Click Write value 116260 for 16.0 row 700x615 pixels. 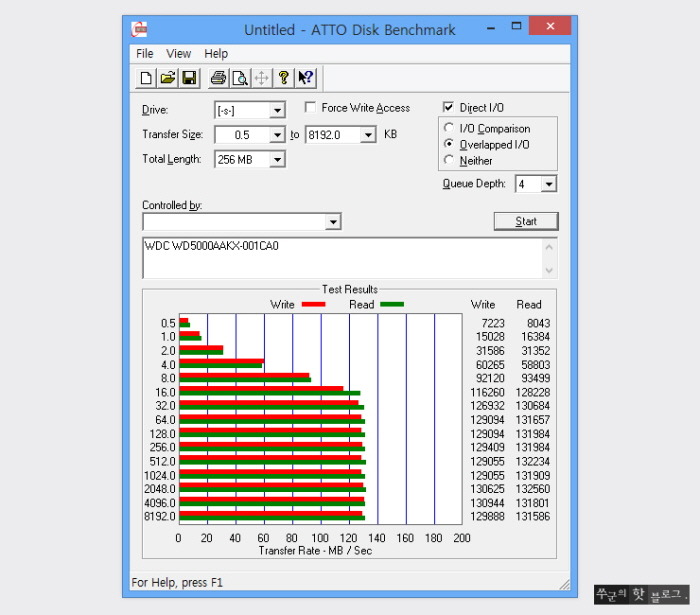(x=487, y=392)
